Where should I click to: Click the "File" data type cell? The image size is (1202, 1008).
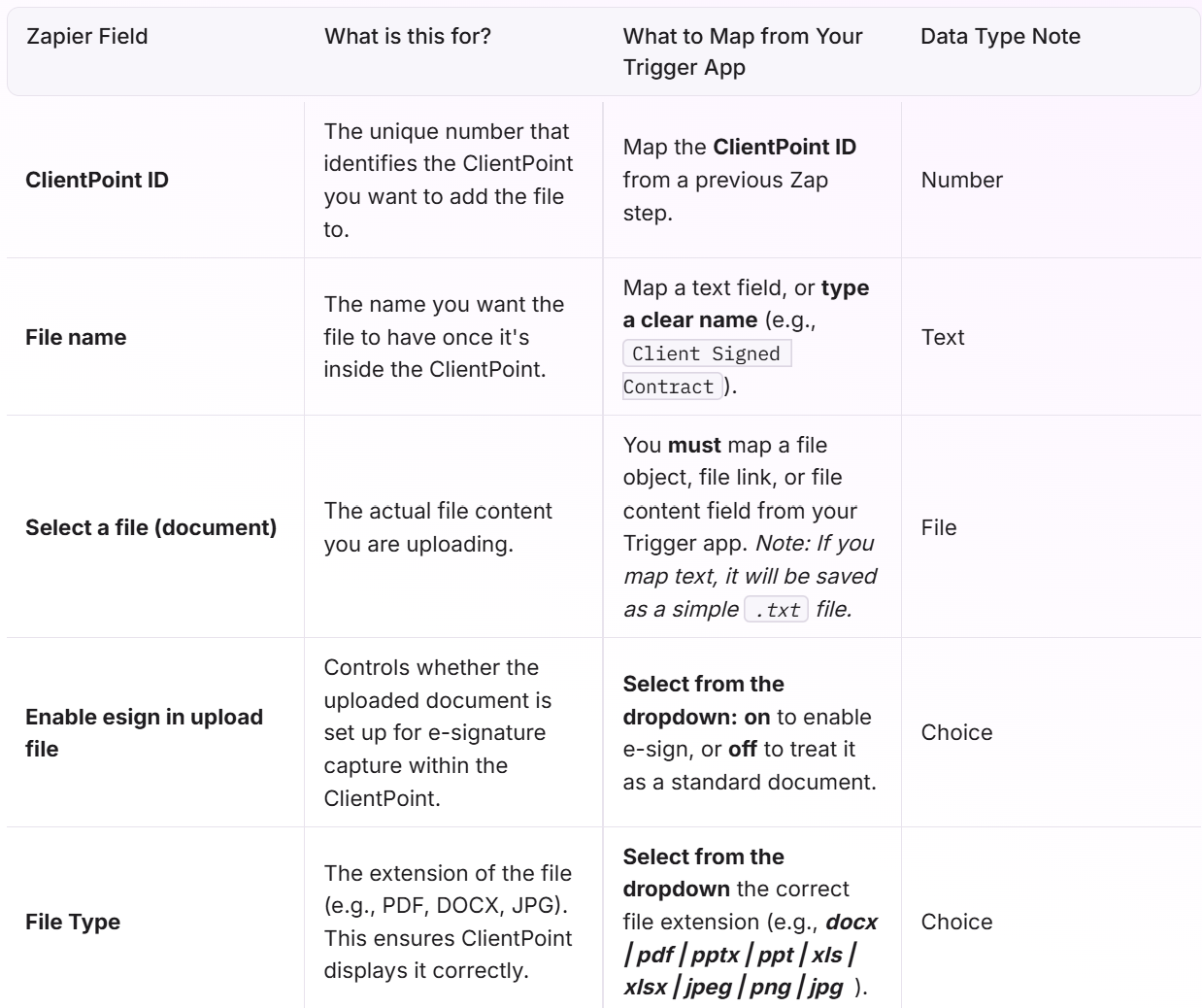[939, 527]
